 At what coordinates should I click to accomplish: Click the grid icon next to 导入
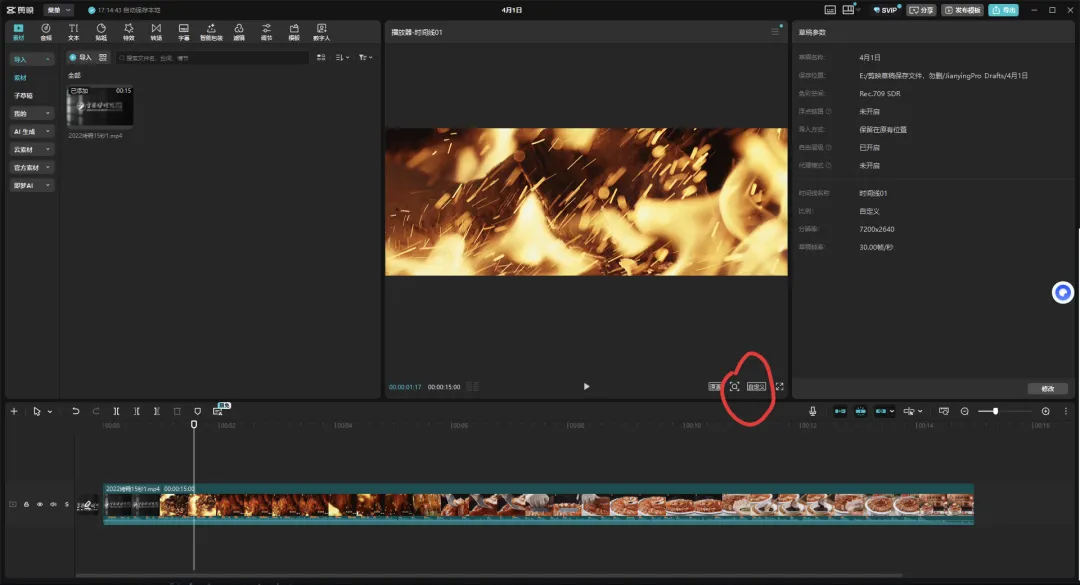[x=103, y=57]
